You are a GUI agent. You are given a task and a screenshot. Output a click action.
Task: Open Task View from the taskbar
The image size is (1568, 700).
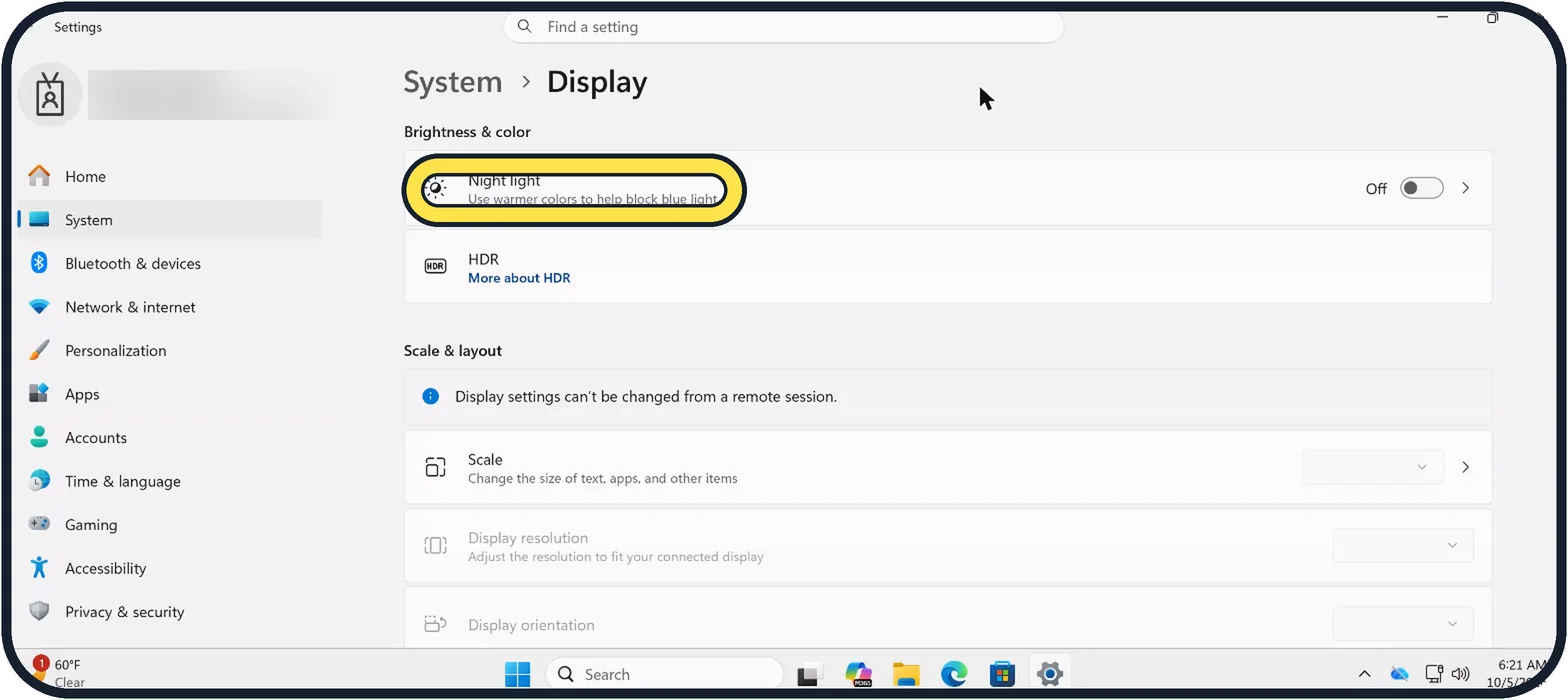(x=809, y=675)
